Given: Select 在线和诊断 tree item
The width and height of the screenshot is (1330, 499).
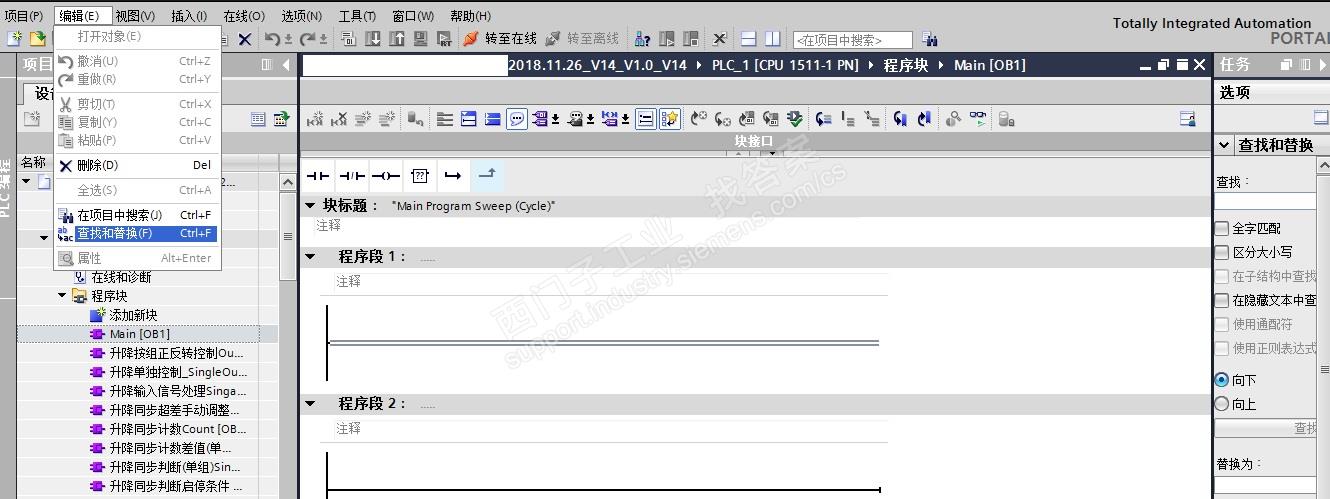Looking at the screenshot, I should [x=121, y=277].
